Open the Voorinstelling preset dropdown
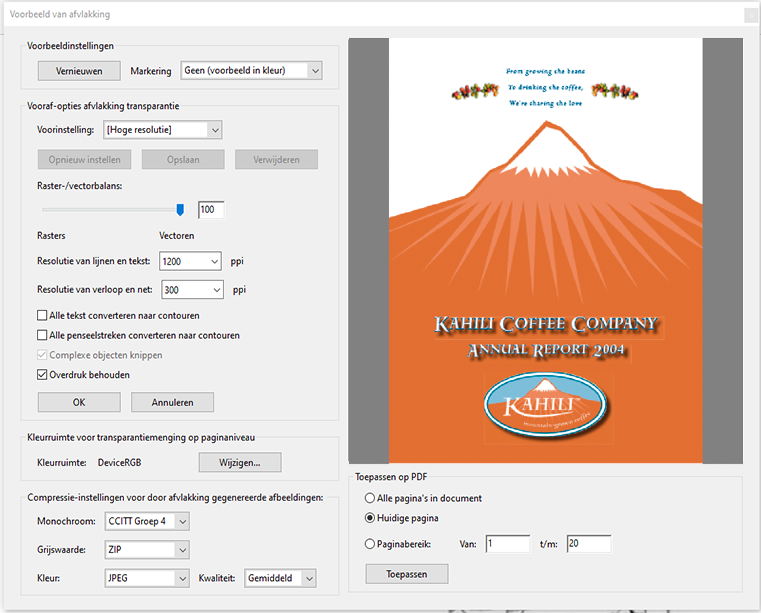The image size is (761, 613). [x=163, y=130]
